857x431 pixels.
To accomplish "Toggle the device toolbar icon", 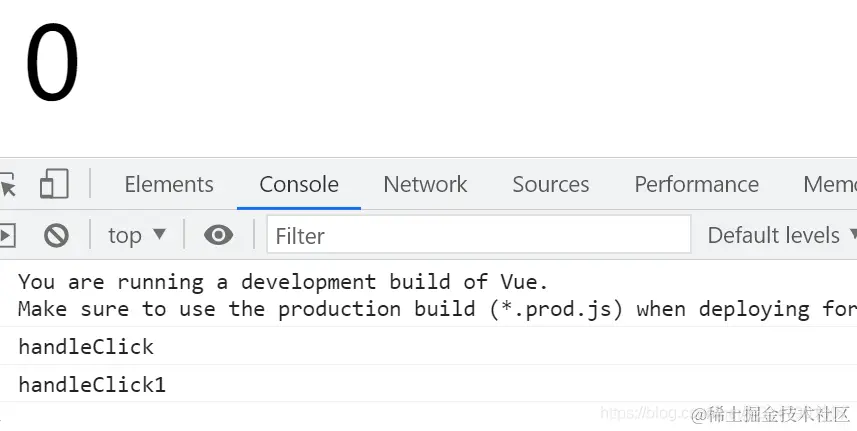I will click(53, 184).
